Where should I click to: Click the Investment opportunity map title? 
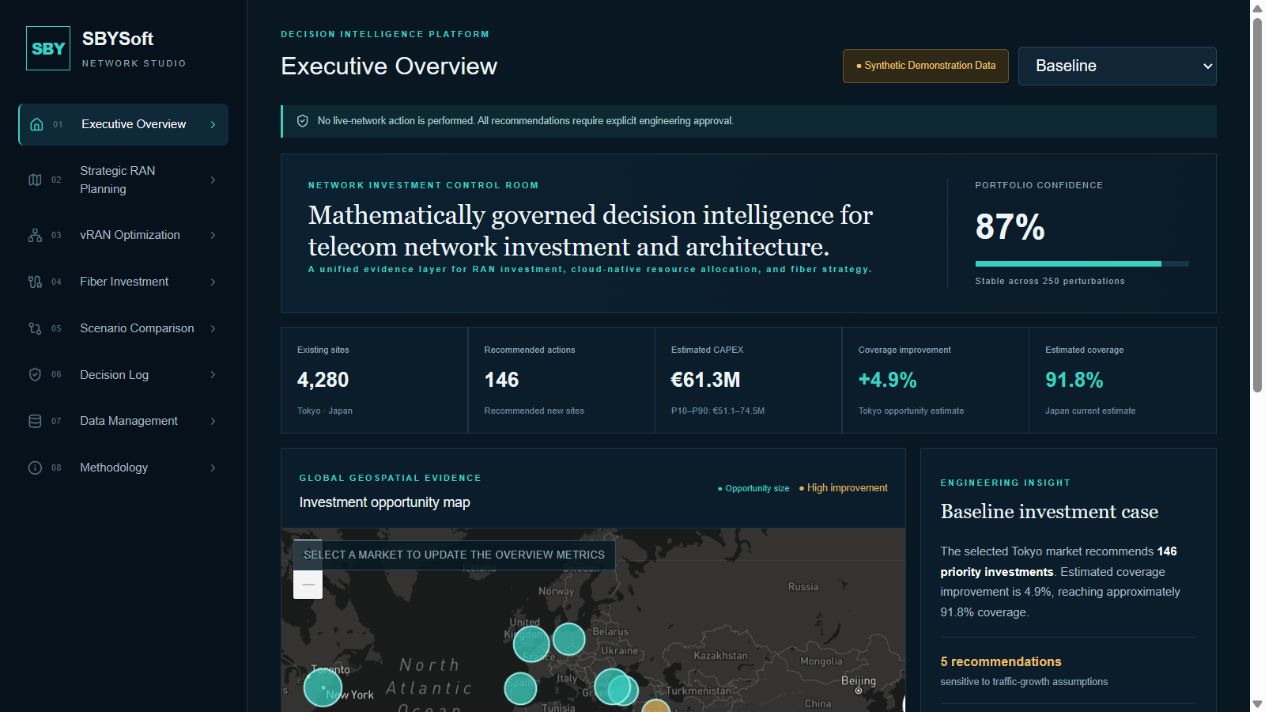384,502
